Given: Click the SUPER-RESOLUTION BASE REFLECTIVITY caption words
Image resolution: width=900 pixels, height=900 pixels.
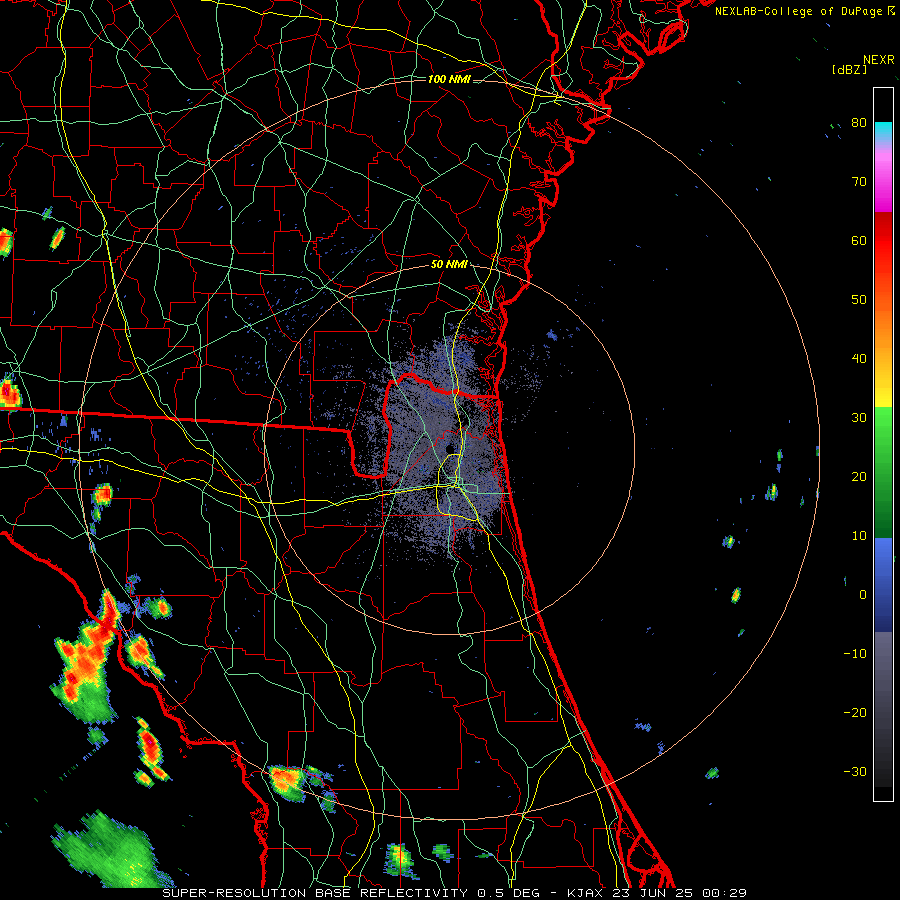Looking at the screenshot, I should coord(315,893).
